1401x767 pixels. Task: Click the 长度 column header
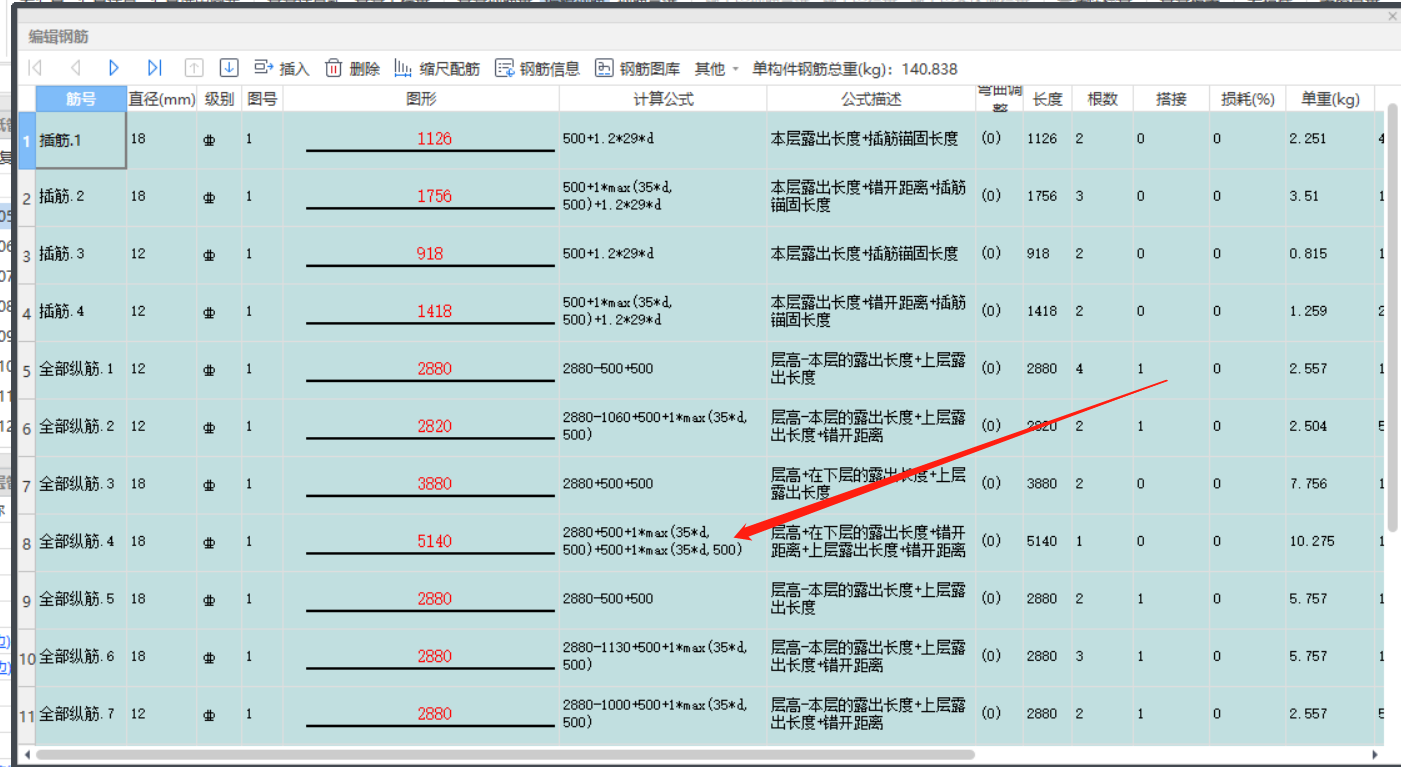pyautogui.click(x=1048, y=98)
